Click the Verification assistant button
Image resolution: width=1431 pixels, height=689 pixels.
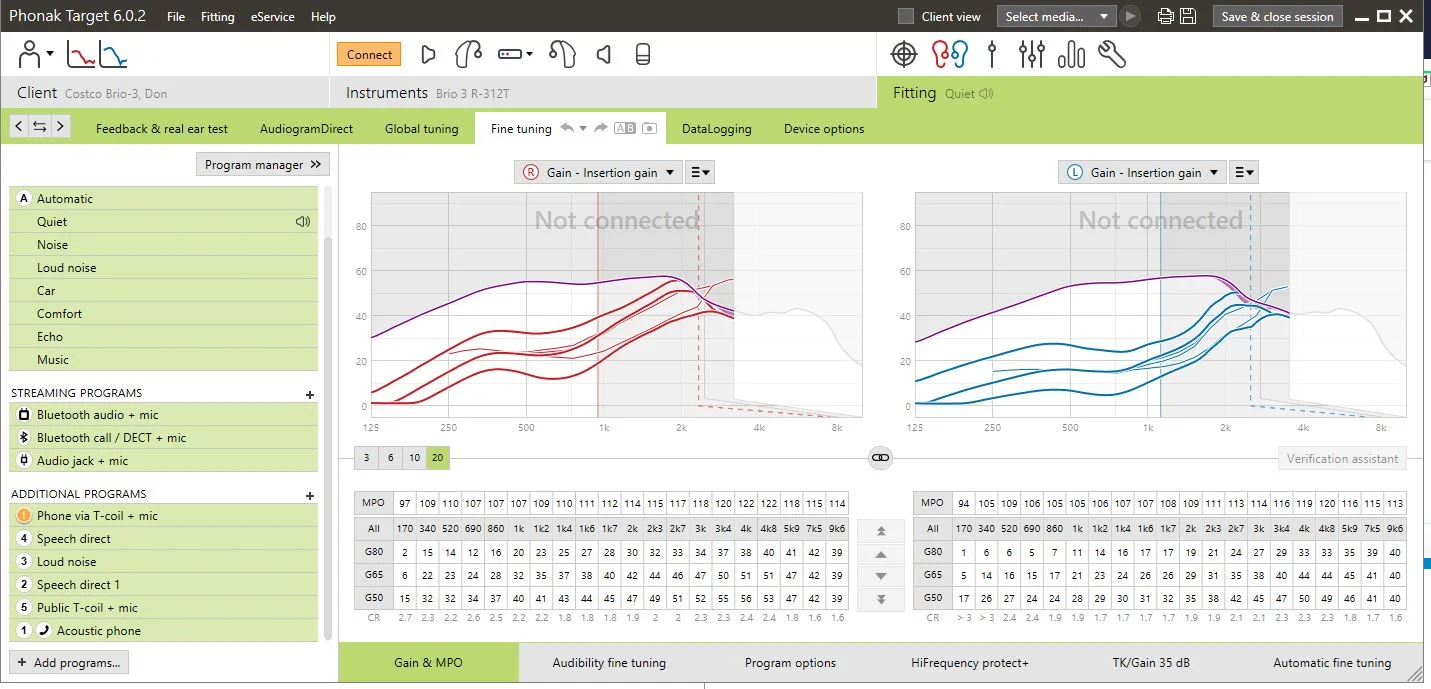(1342, 458)
